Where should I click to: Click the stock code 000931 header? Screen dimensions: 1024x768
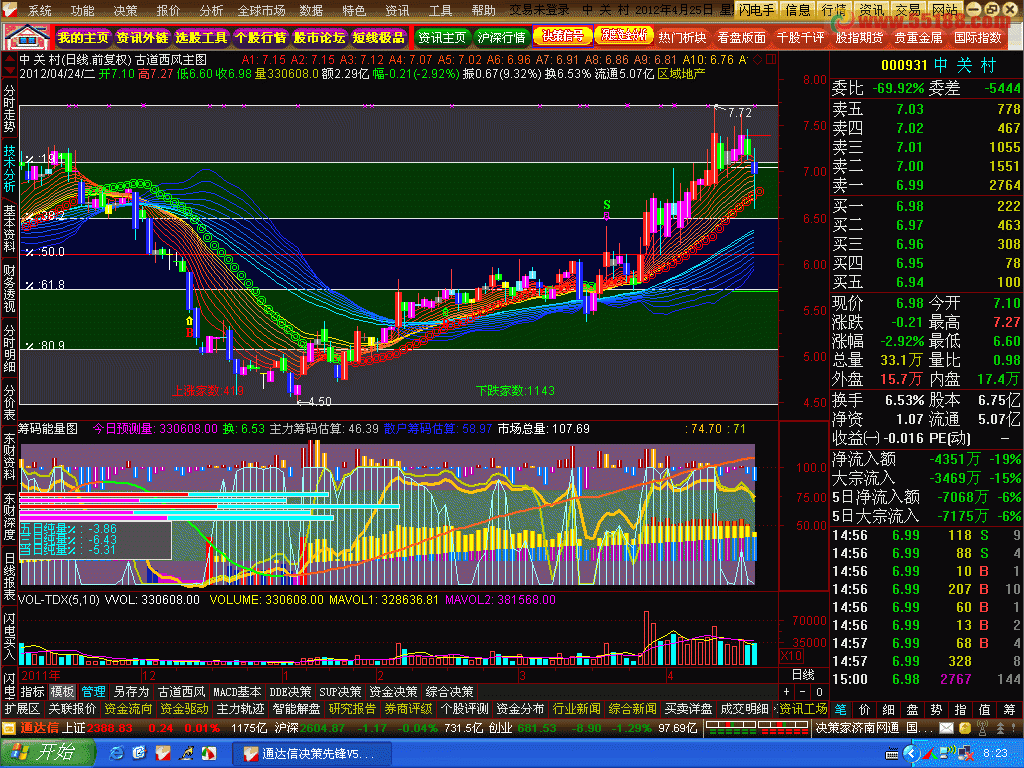point(904,65)
